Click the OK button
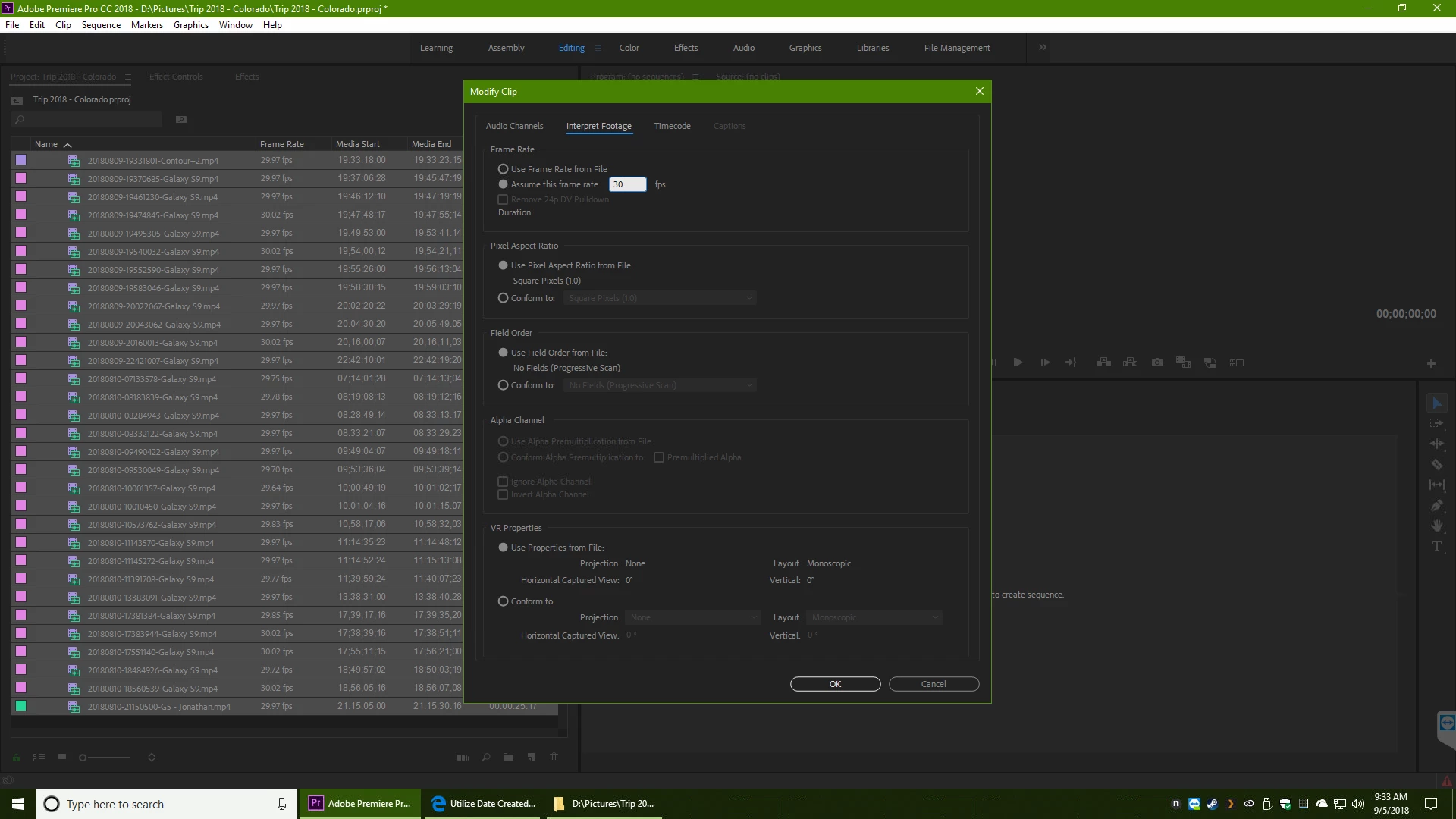 (x=835, y=684)
